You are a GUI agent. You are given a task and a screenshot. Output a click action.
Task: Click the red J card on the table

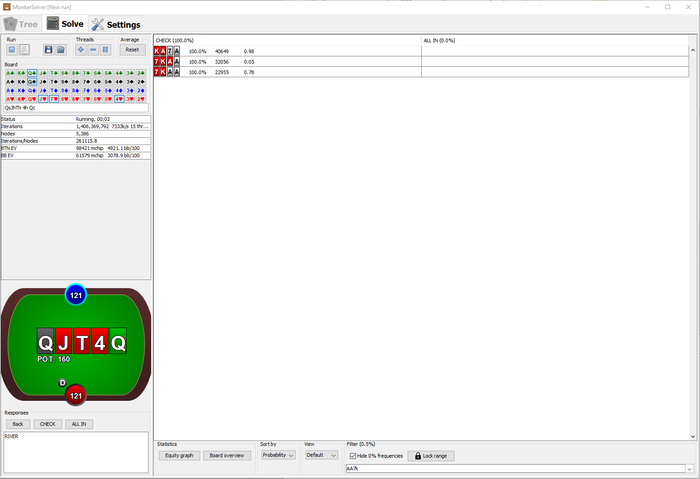pos(63,342)
